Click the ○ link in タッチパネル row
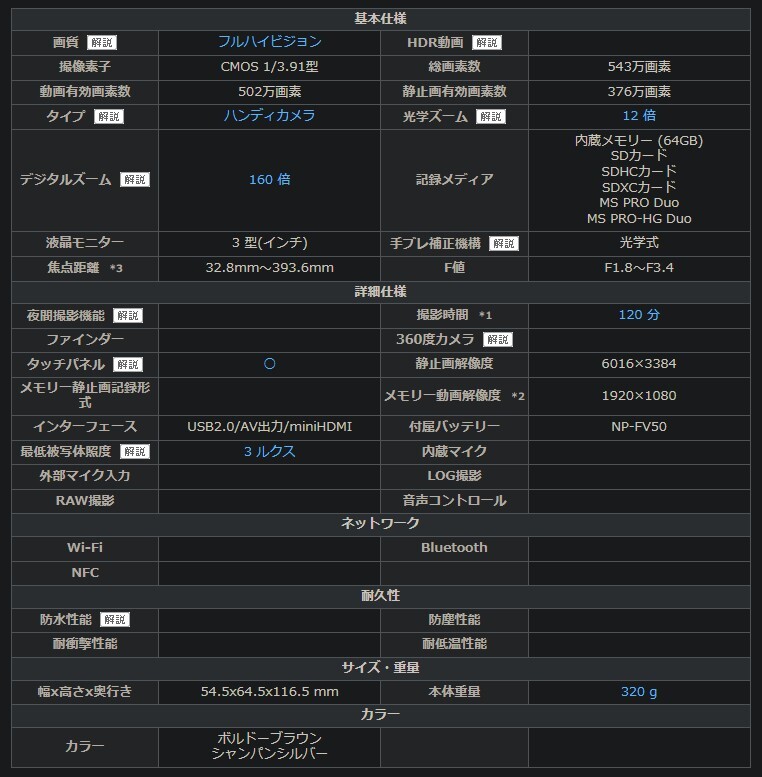This screenshot has width=762, height=777. [270, 364]
